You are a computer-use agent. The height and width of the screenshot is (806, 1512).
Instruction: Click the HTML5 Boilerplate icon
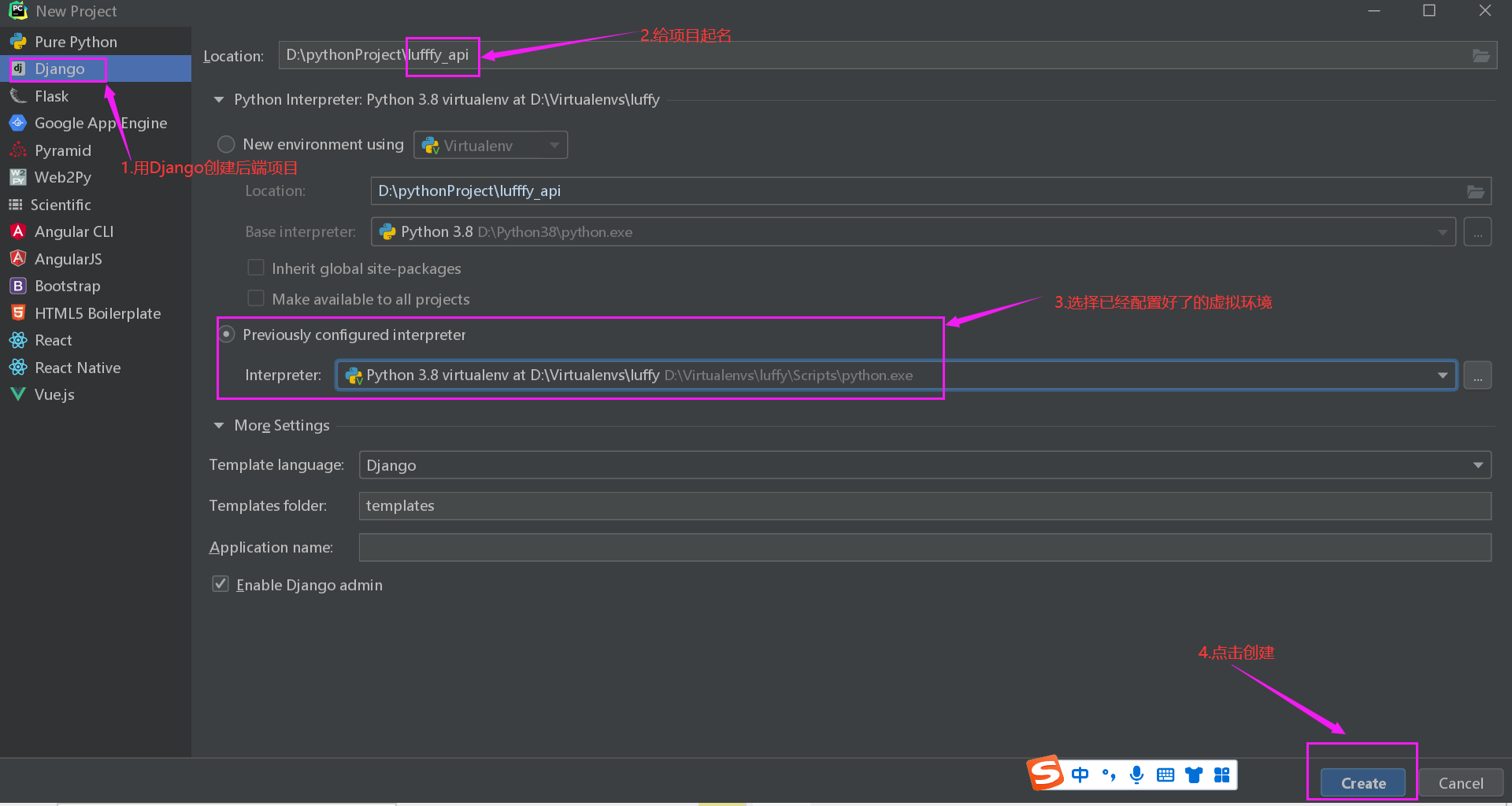pos(18,313)
